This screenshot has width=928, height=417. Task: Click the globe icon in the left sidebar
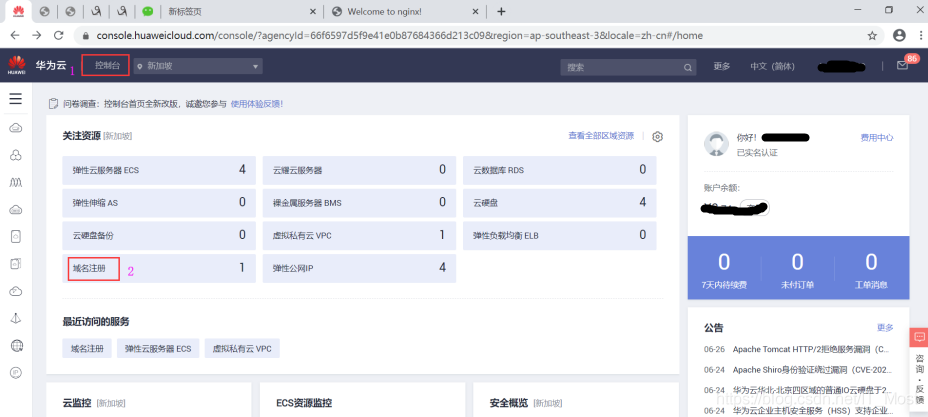pyautogui.click(x=16, y=345)
